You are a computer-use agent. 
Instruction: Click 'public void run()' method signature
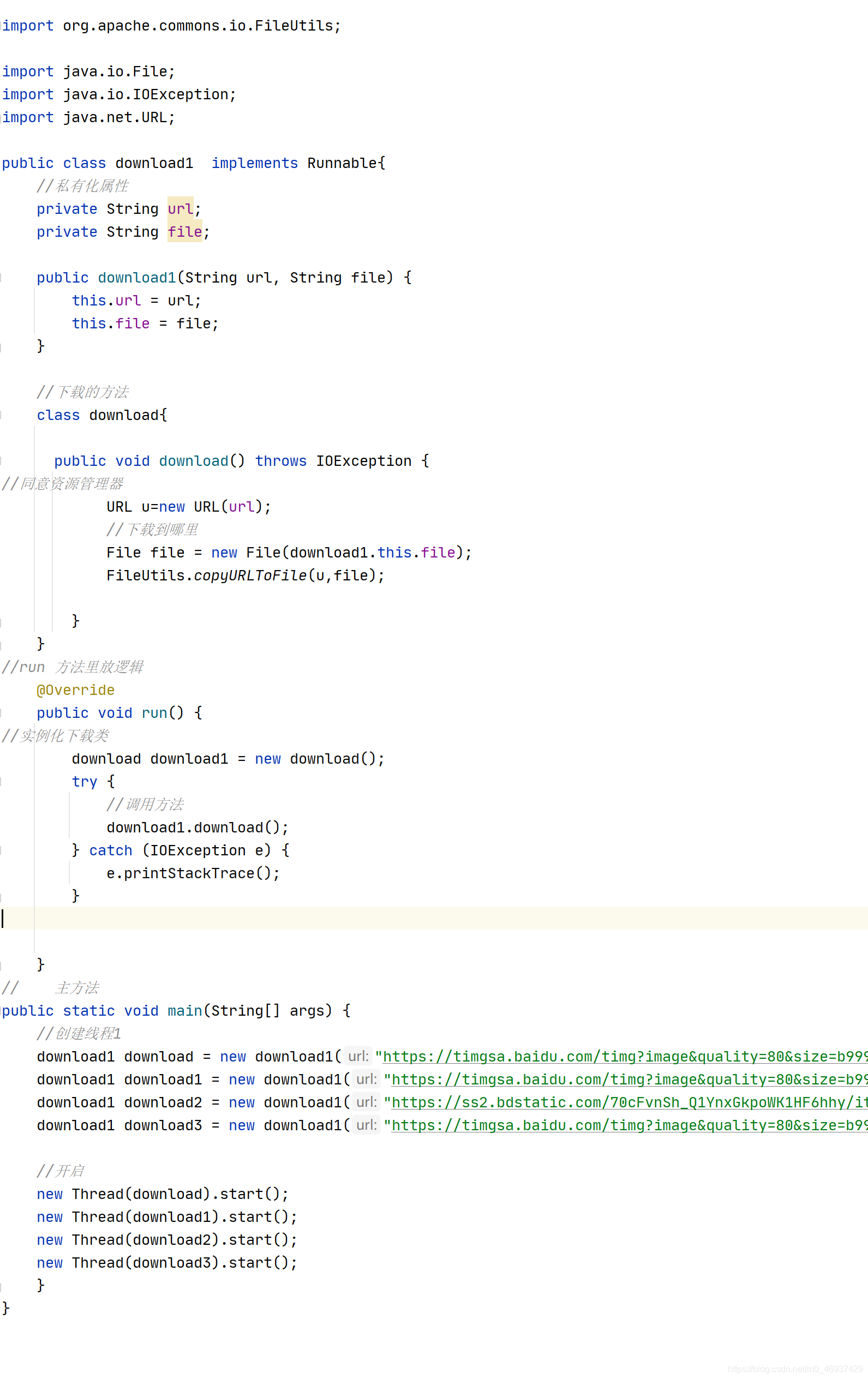click(x=119, y=713)
